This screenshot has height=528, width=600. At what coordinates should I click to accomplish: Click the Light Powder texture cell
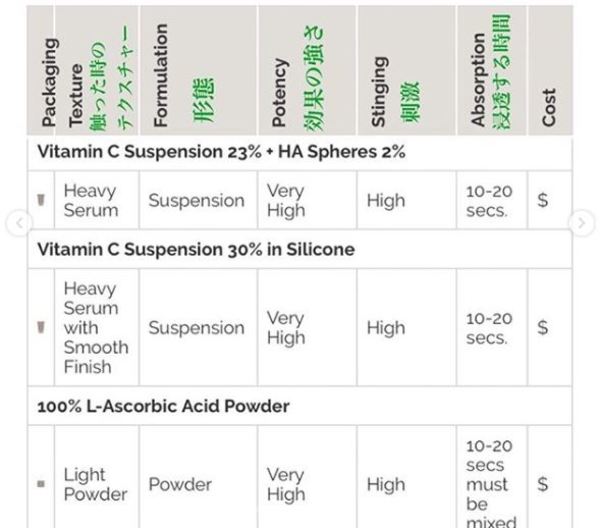coord(95,484)
